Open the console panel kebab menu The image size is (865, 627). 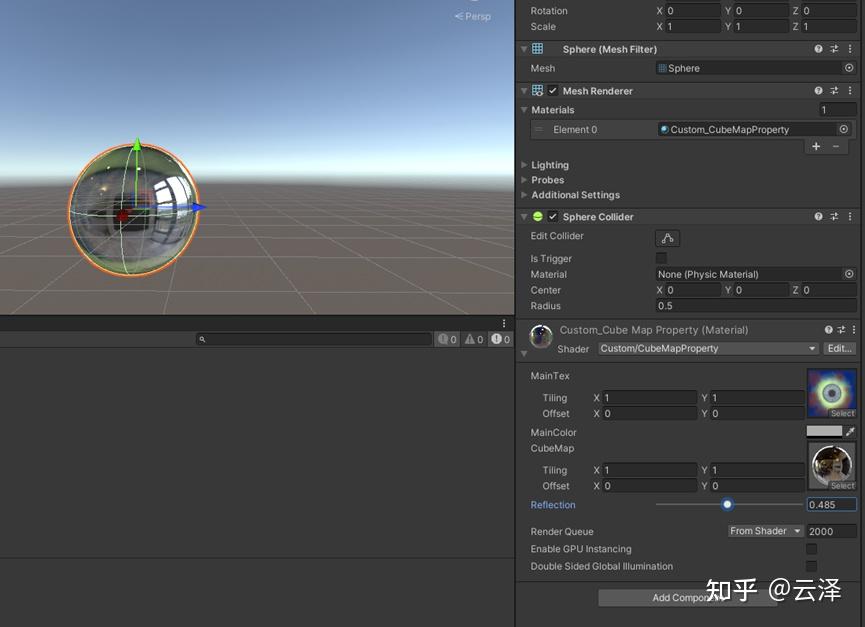point(504,322)
